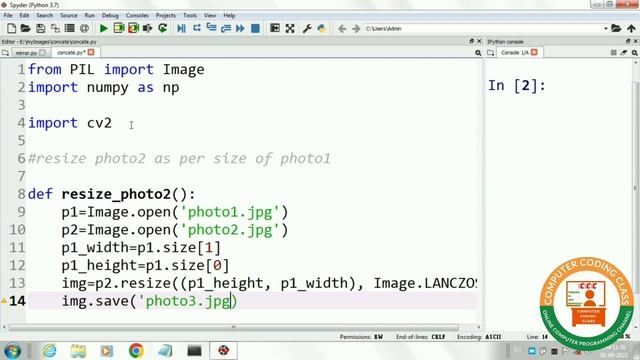Screen dimensions: 640x360
Task: Click the editor browse tabs icon
Action: coord(5,53)
